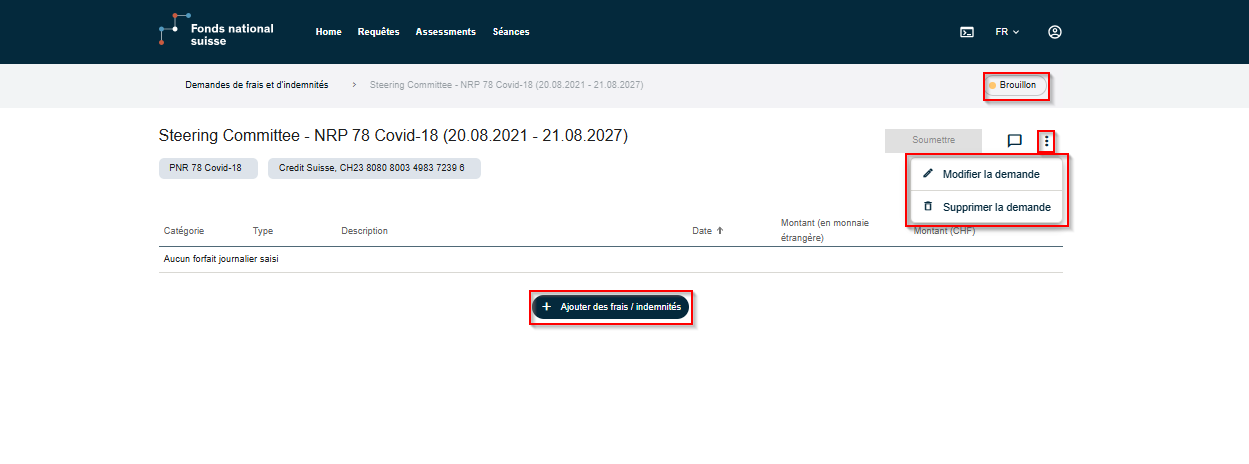
Task: Click the plus icon on the add expenses button
Action: click(x=547, y=307)
